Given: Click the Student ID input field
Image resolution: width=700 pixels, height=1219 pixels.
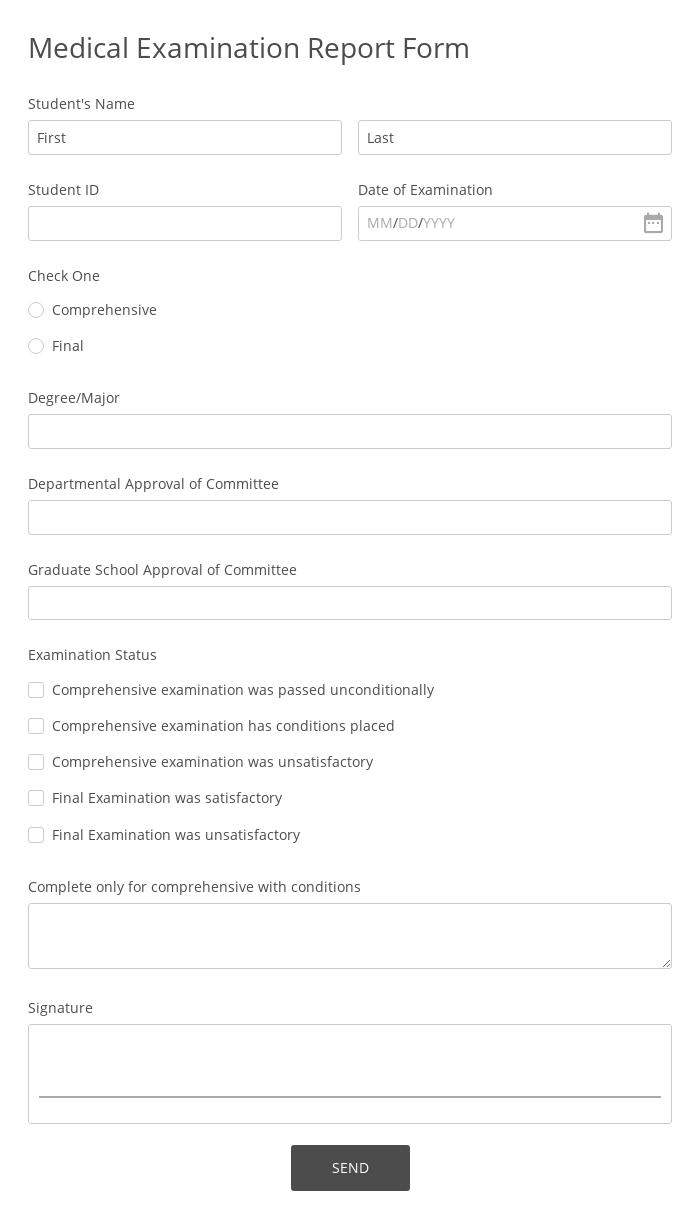Looking at the screenshot, I should coord(185,223).
